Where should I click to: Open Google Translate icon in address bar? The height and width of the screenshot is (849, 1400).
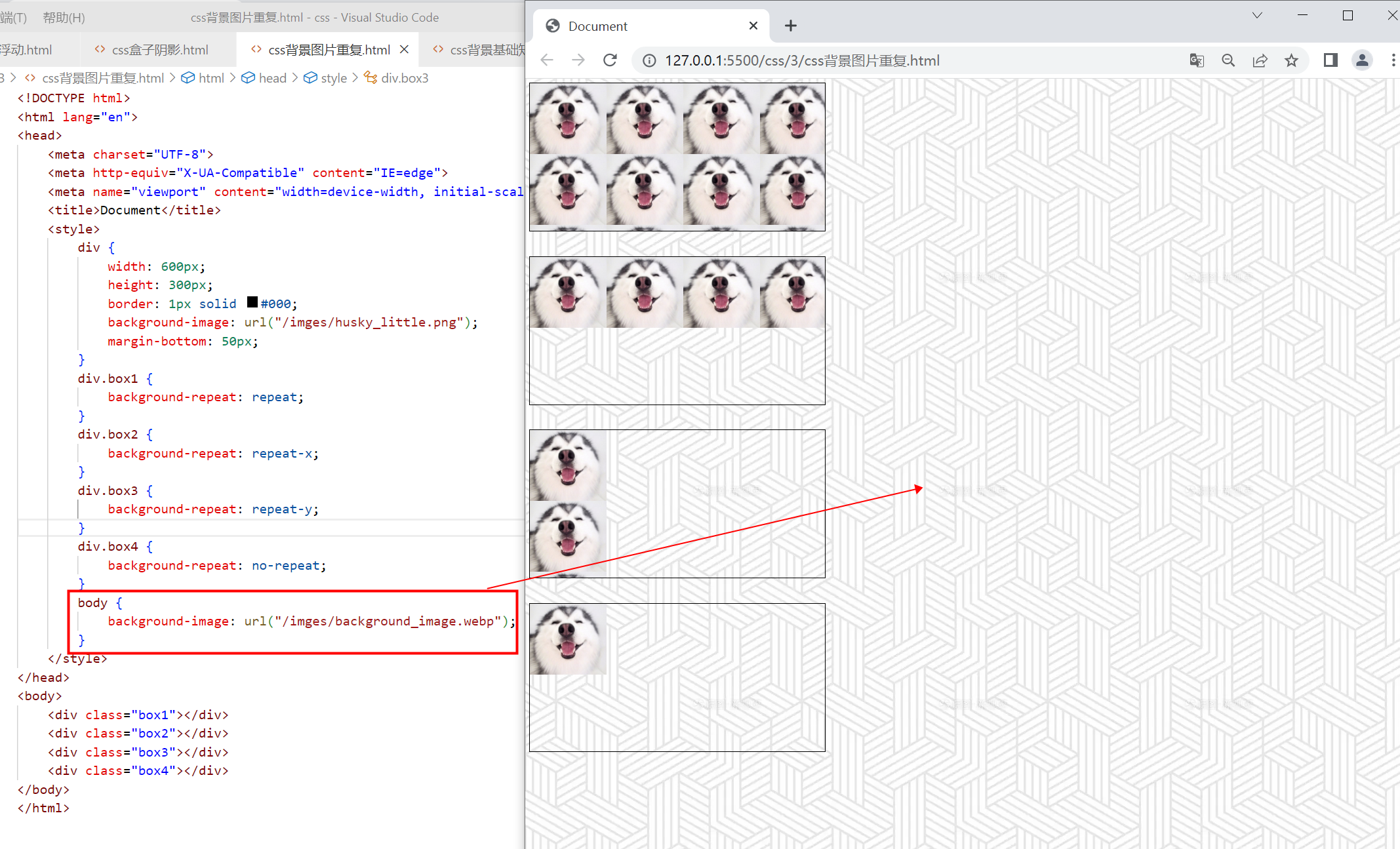click(x=1197, y=61)
